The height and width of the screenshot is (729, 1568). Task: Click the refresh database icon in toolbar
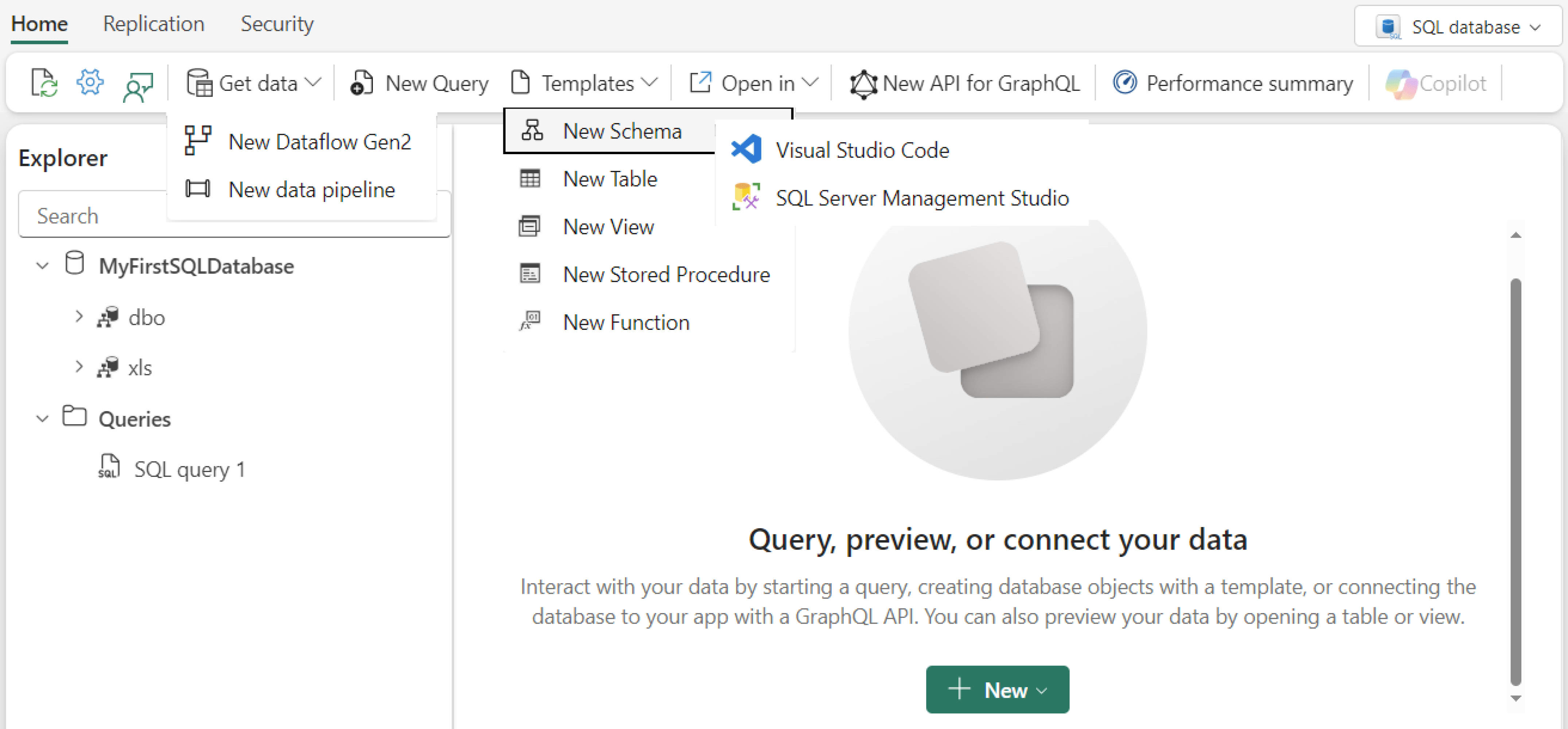(x=44, y=83)
